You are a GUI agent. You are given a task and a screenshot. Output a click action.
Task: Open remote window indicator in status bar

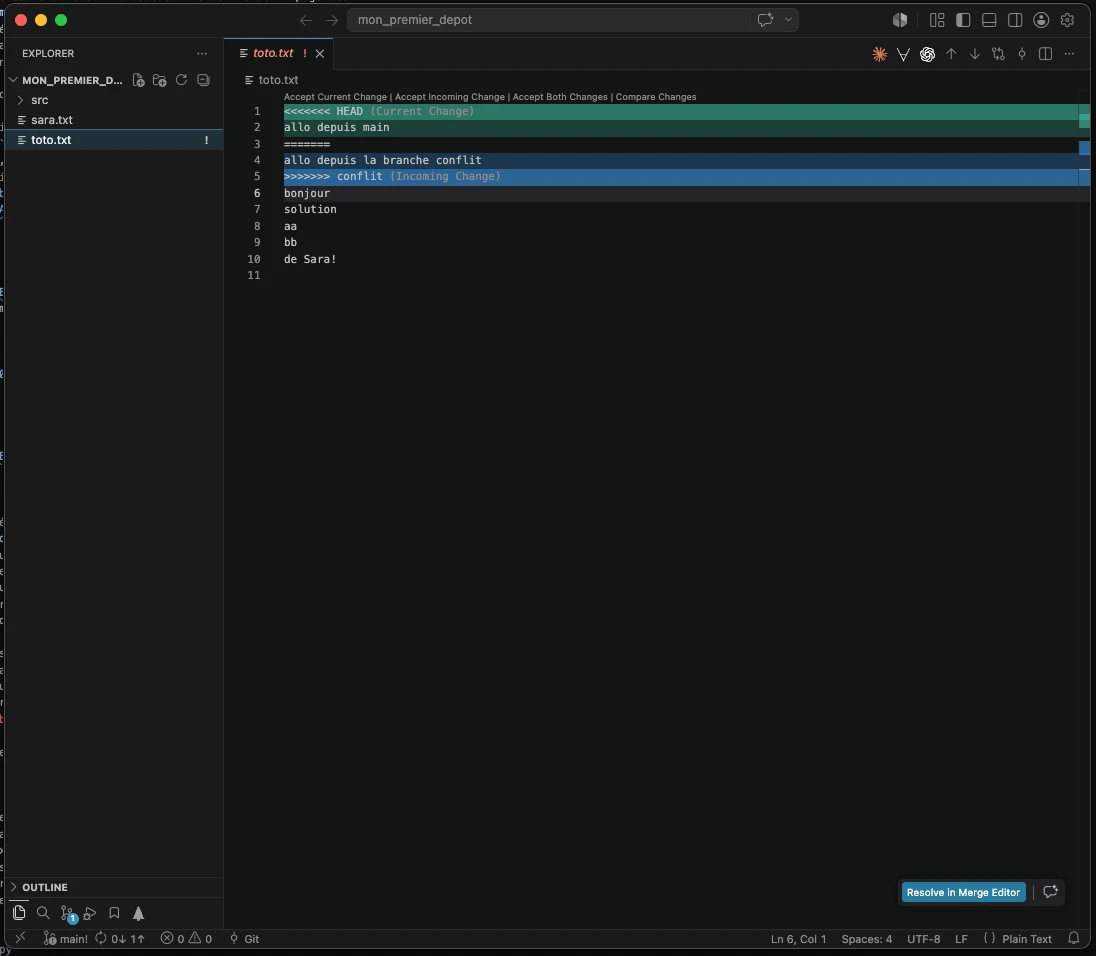pos(20,938)
